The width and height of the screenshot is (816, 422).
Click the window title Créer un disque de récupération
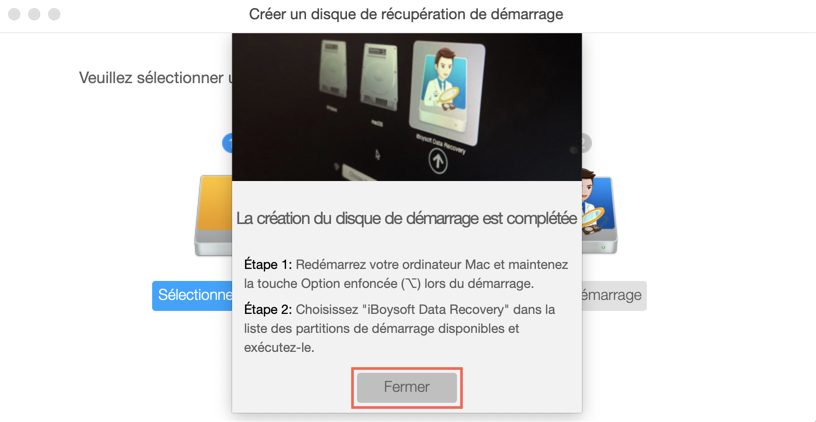406,14
